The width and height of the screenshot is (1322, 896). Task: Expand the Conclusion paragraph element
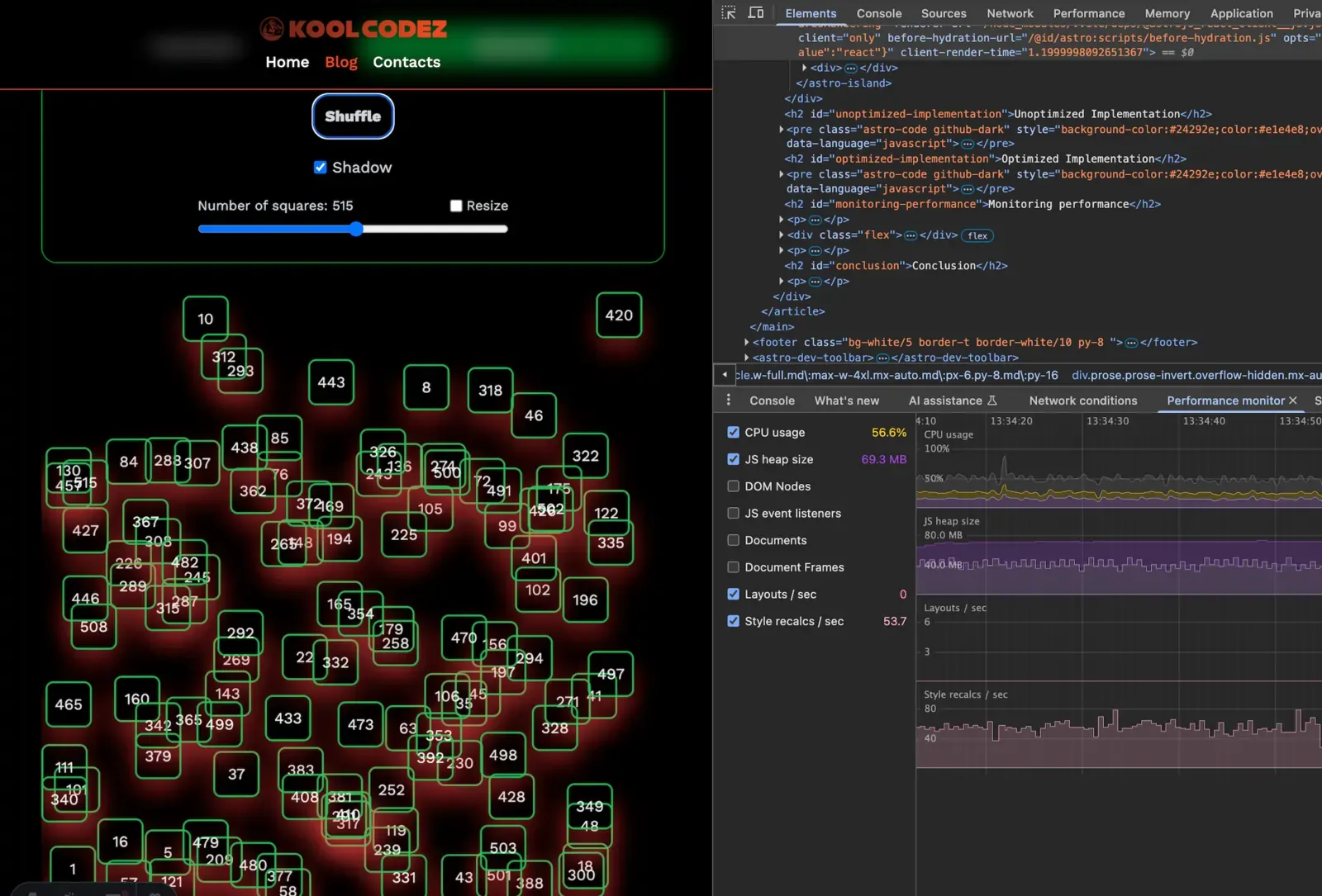[x=782, y=281]
